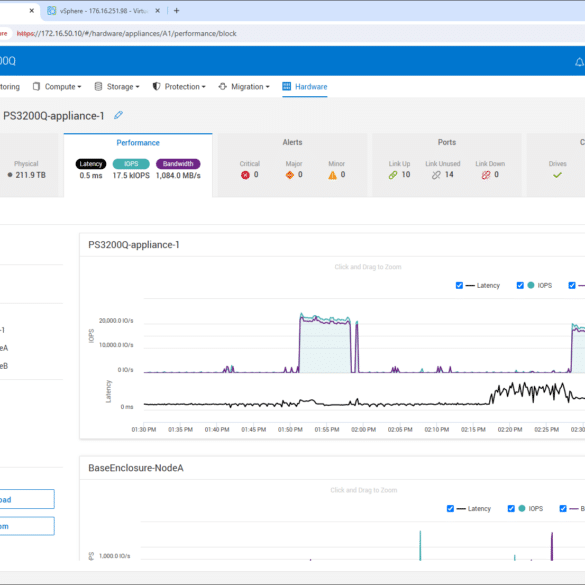This screenshot has height=585, width=585.
Task: Click the '17.5 kIOPS' value
Action: point(131,175)
